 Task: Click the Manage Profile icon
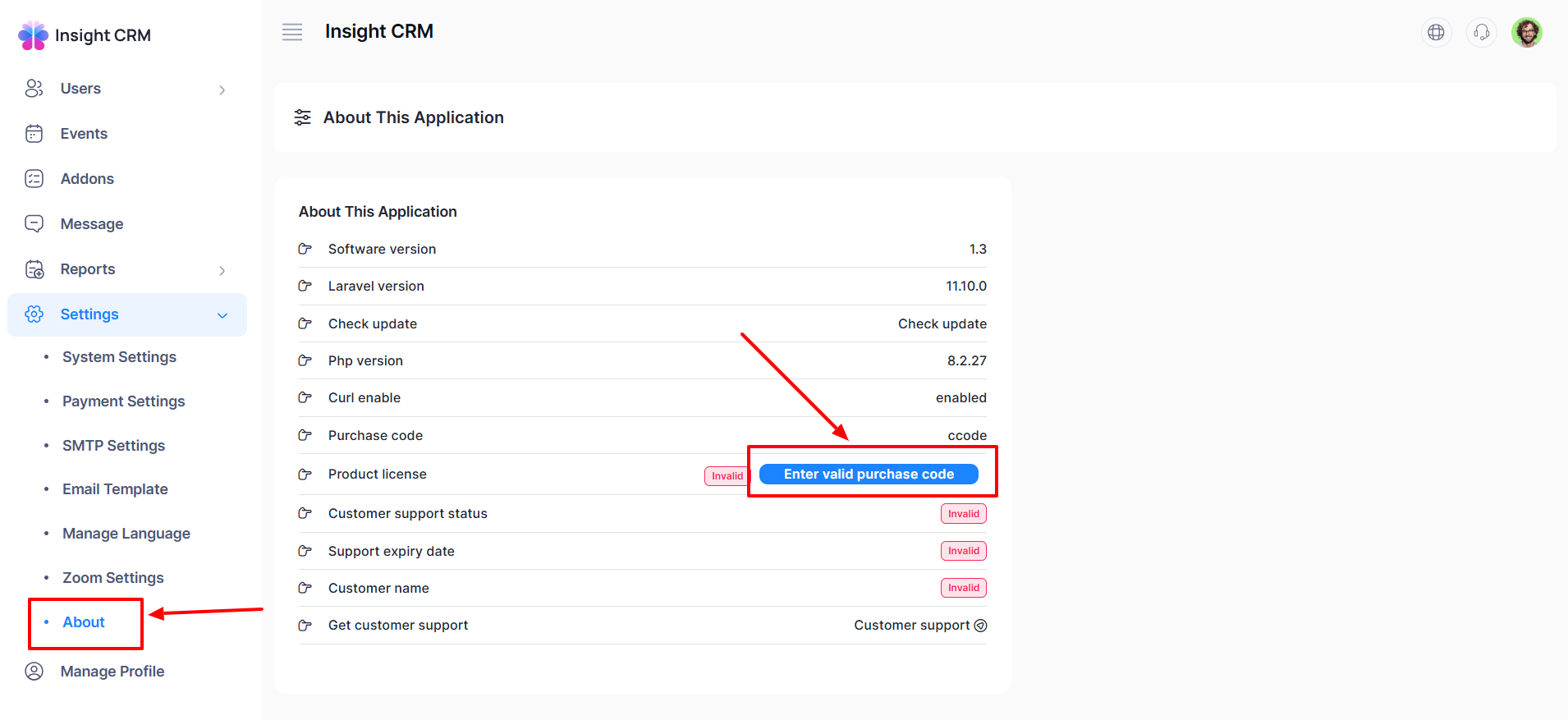coord(34,672)
